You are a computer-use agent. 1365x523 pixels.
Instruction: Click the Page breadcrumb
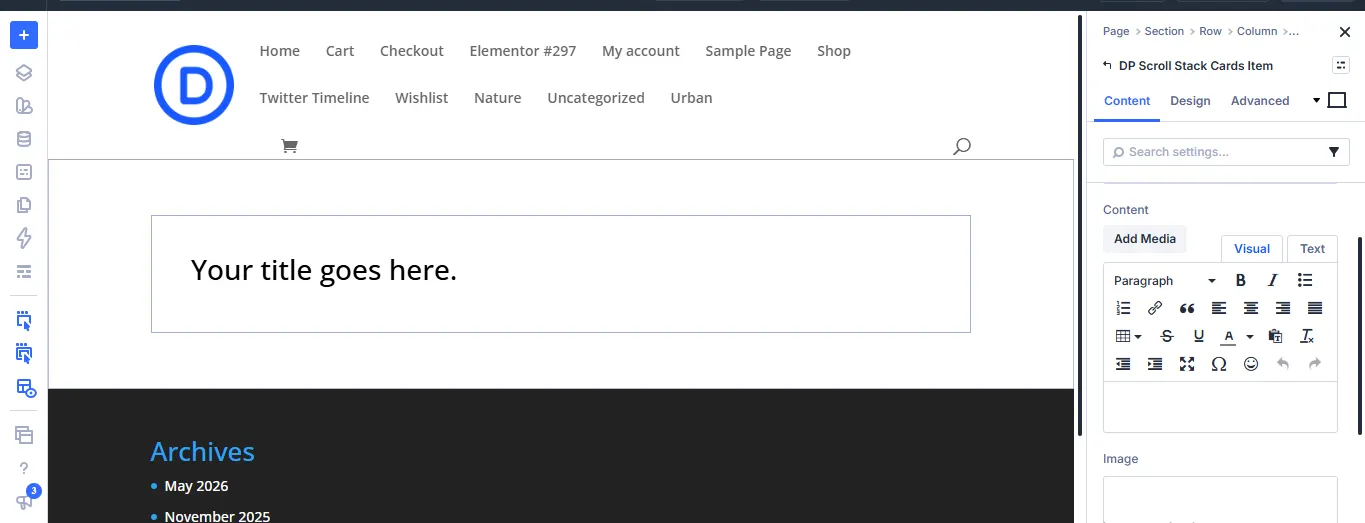(1116, 31)
